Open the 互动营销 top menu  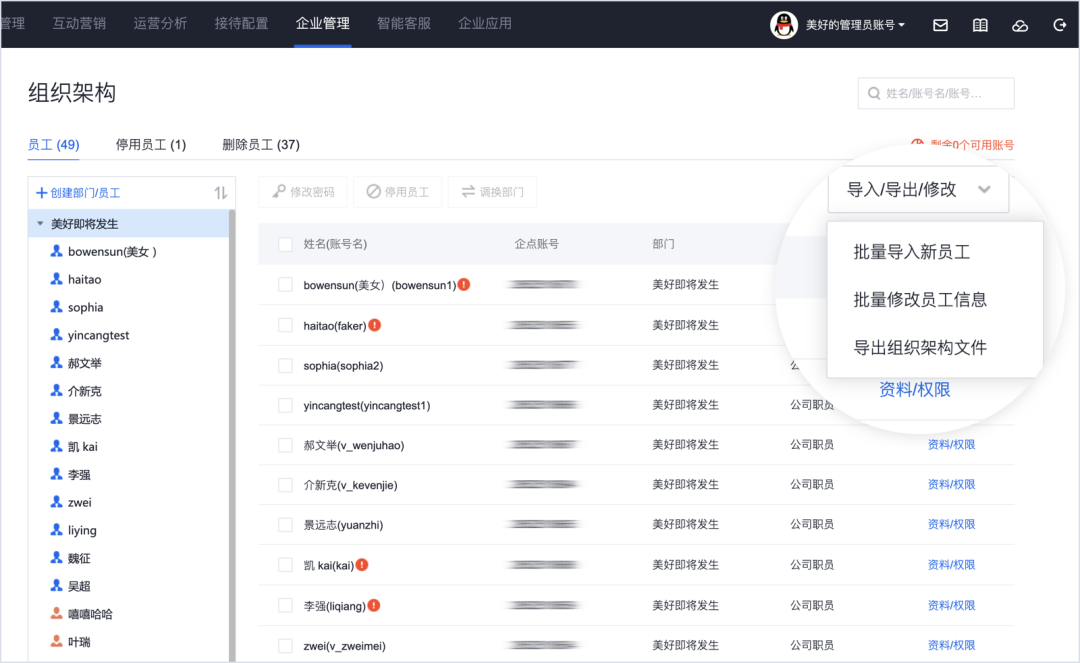click(x=79, y=23)
